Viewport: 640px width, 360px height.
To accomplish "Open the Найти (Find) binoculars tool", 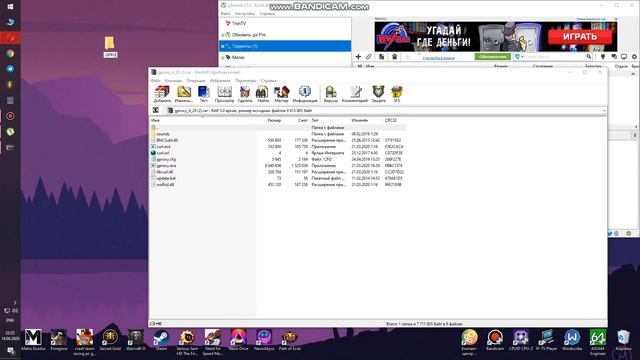I will pos(262,94).
